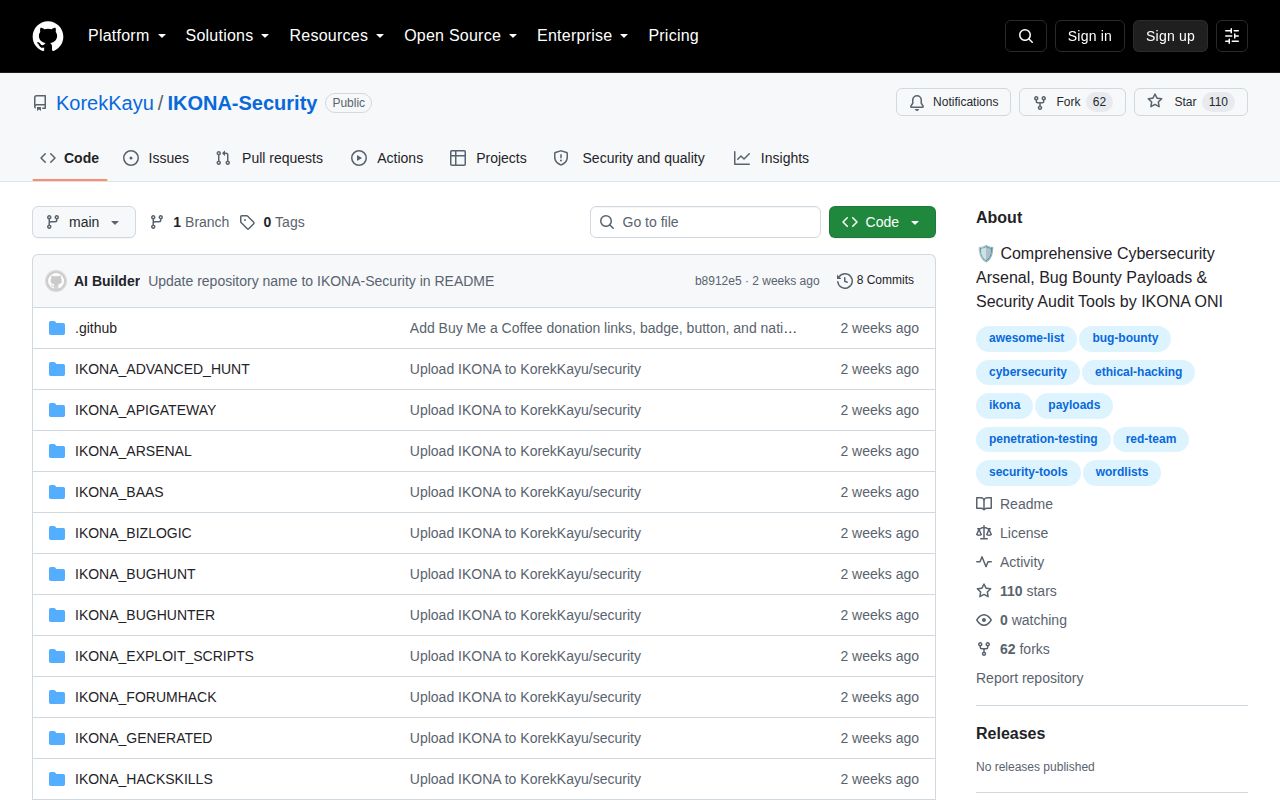Expand the Enterprise menu
Image resolution: width=1280 pixels, height=800 pixels.
click(x=582, y=36)
